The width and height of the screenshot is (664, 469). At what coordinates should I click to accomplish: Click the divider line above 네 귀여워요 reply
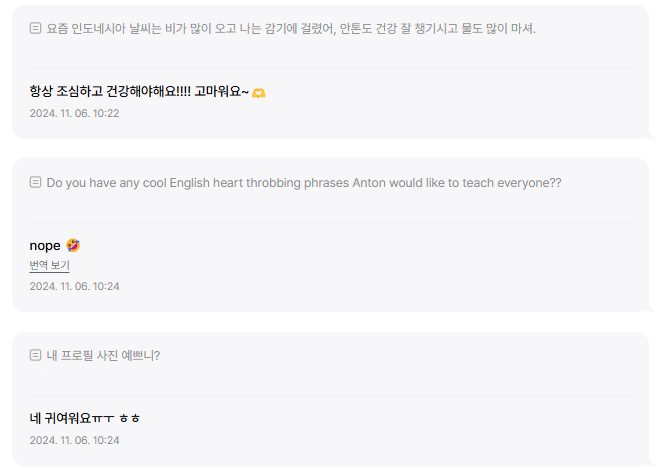(331, 396)
